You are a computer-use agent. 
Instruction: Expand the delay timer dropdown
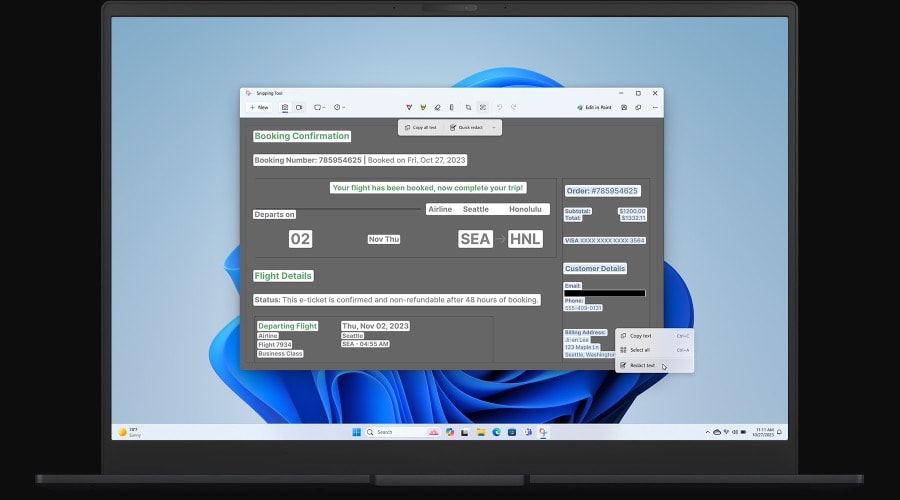tap(340, 107)
